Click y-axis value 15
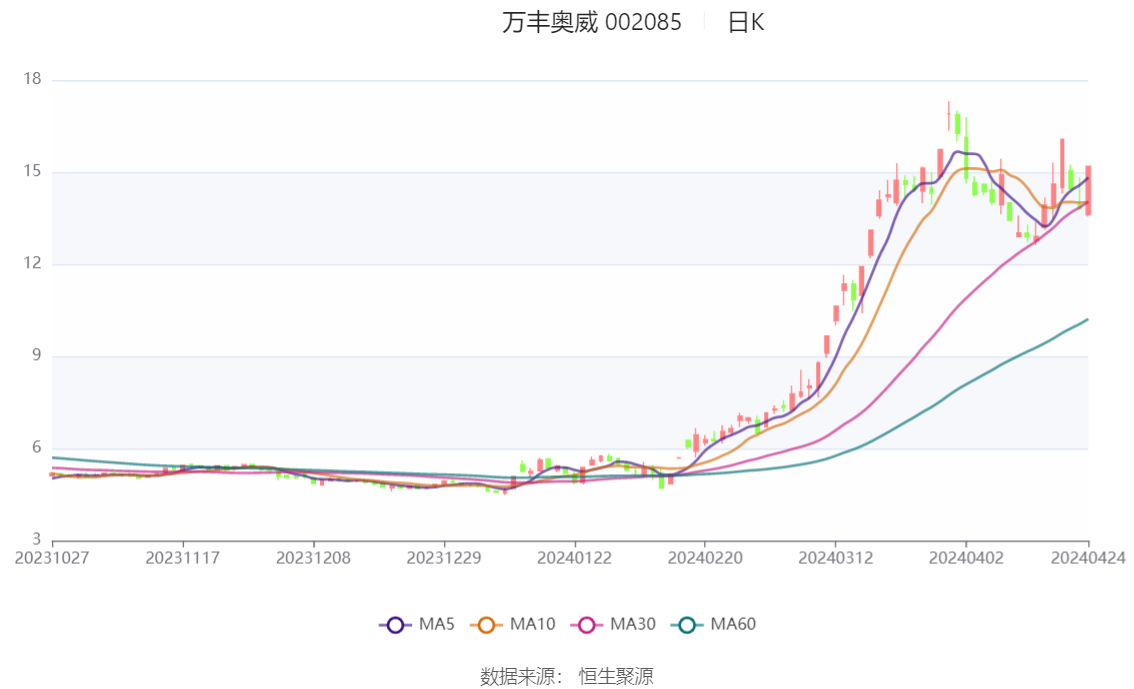The height and width of the screenshot is (689, 1134). [32, 171]
